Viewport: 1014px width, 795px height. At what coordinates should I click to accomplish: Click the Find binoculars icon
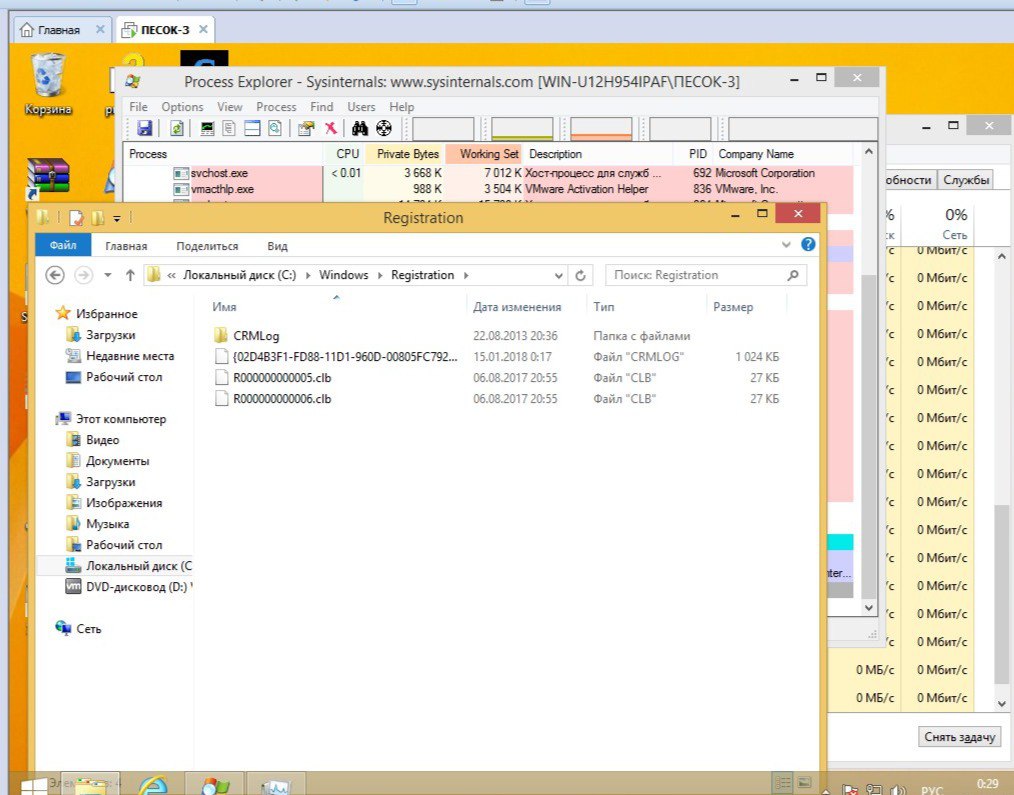360,128
